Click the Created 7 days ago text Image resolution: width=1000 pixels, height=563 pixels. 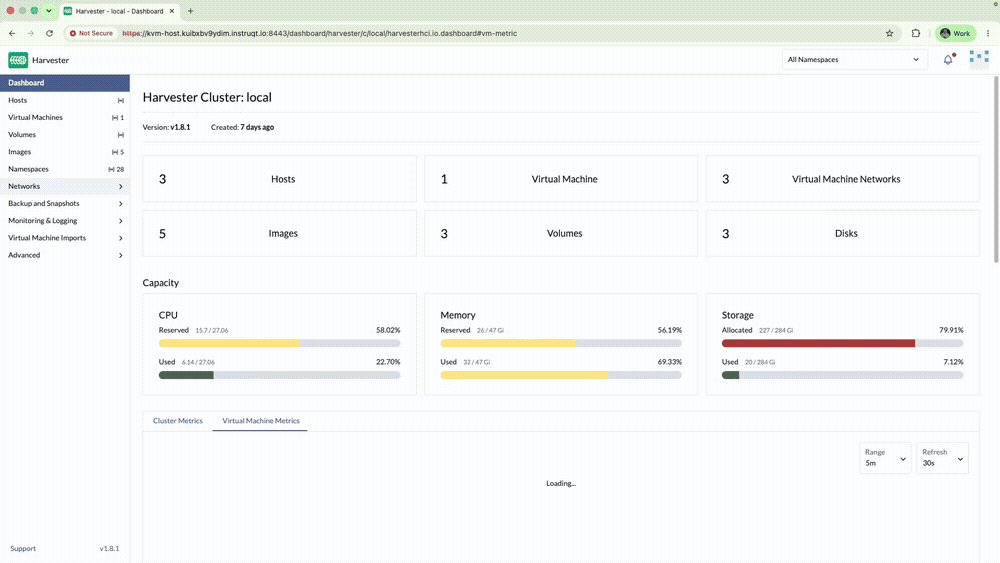(x=242, y=127)
